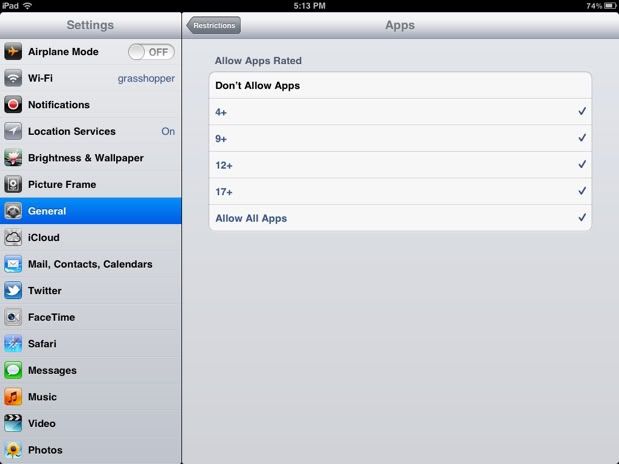This screenshot has width=619, height=464.
Task: Open Location Services showing On
Action: pyautogui.click(x=91, y=131)
